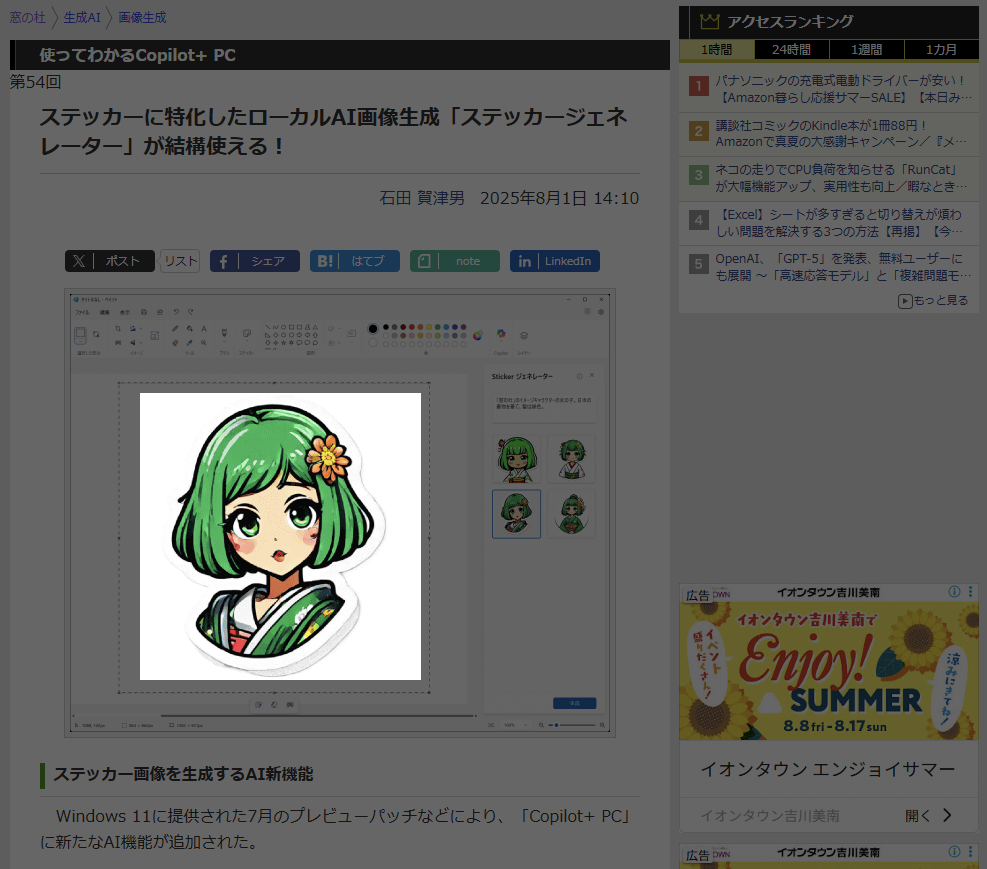
Task: Switch to the 24時間 ranking tab
Action: tap(792, 50)
